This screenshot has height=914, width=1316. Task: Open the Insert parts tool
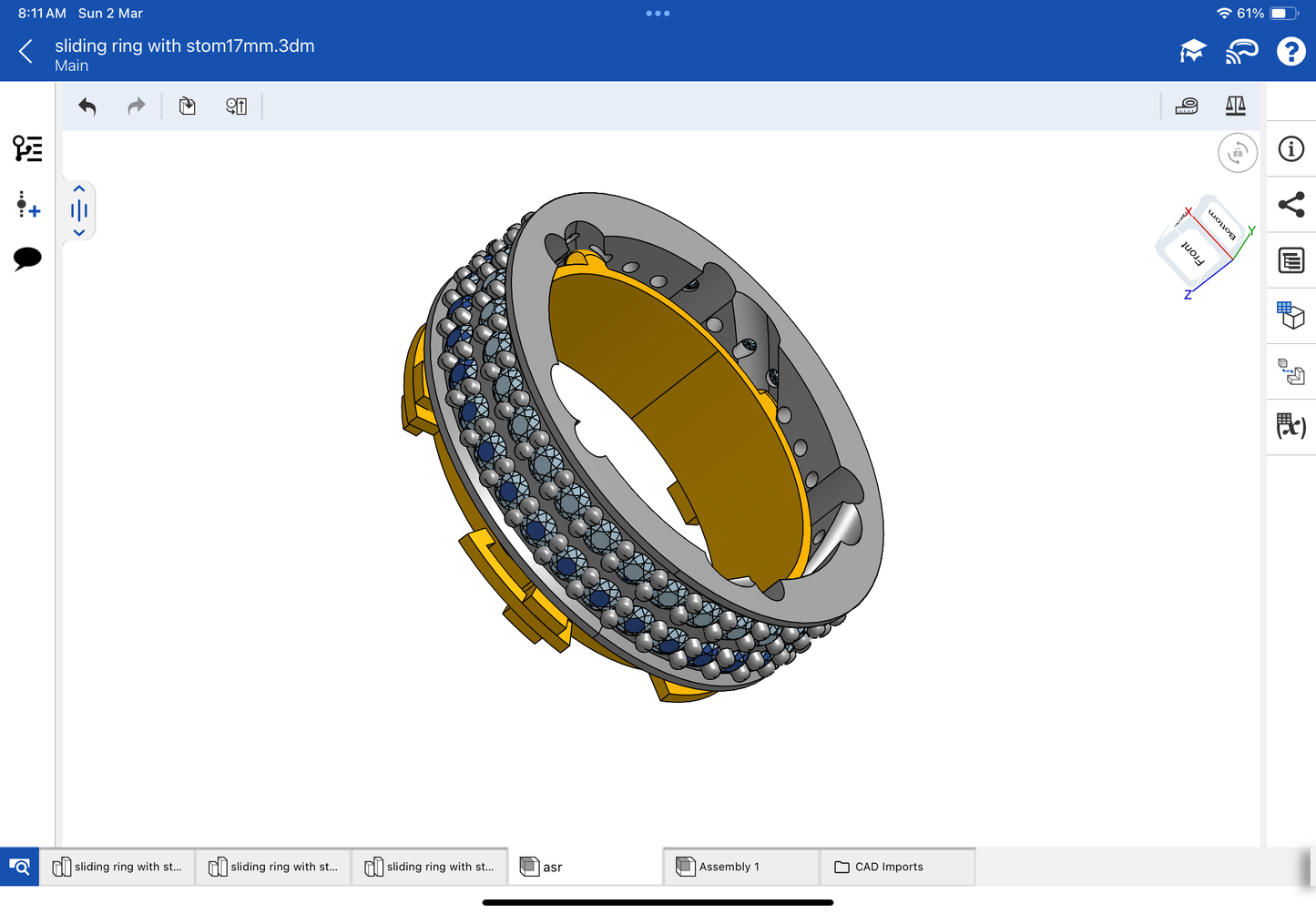point(188,107)
